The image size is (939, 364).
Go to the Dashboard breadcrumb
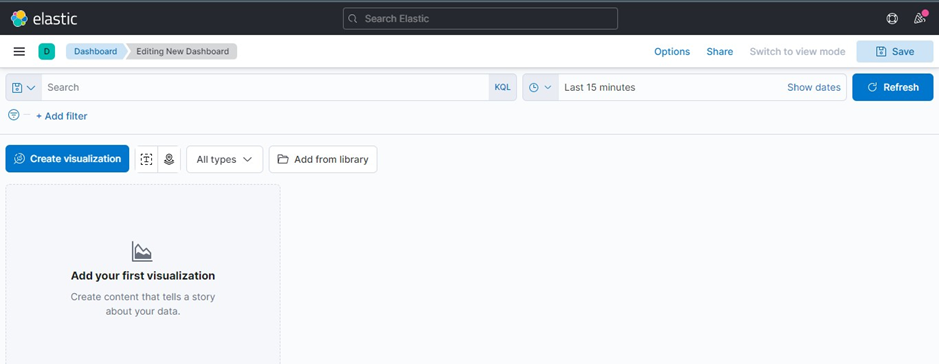pyautogui.click(x=96, y=51)
